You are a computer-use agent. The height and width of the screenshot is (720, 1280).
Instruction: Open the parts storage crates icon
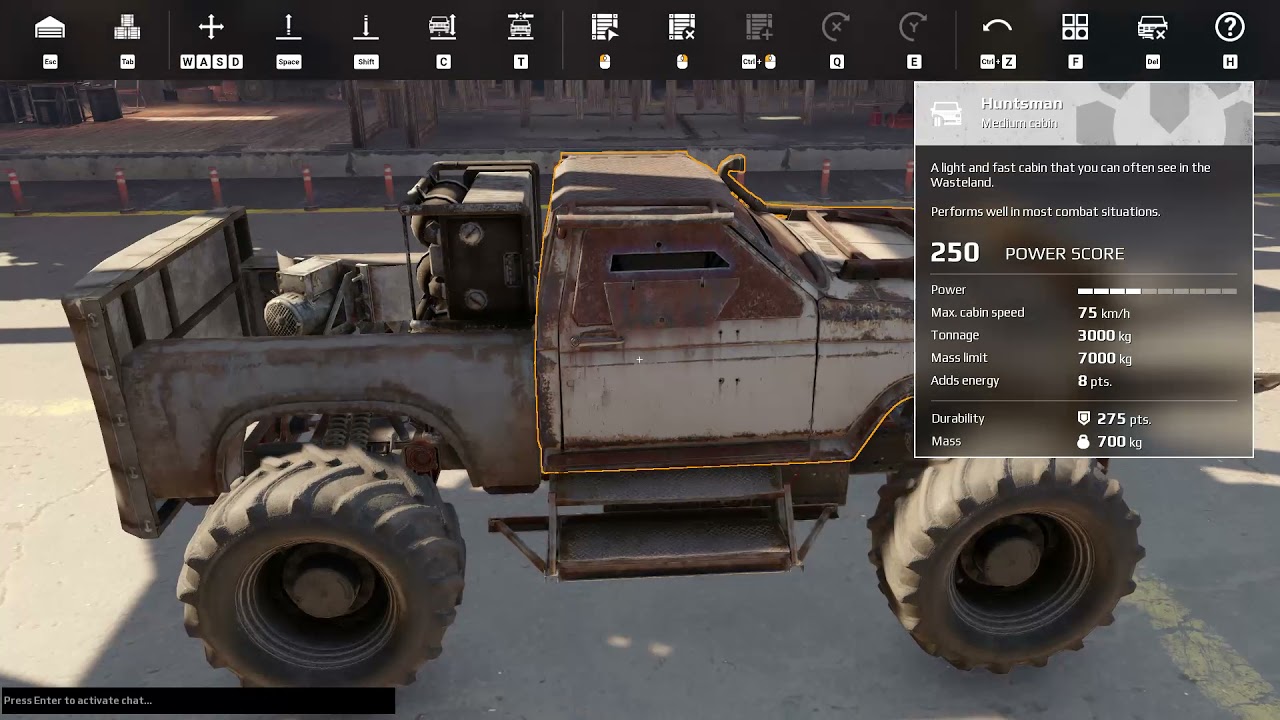tap(127, 28)
